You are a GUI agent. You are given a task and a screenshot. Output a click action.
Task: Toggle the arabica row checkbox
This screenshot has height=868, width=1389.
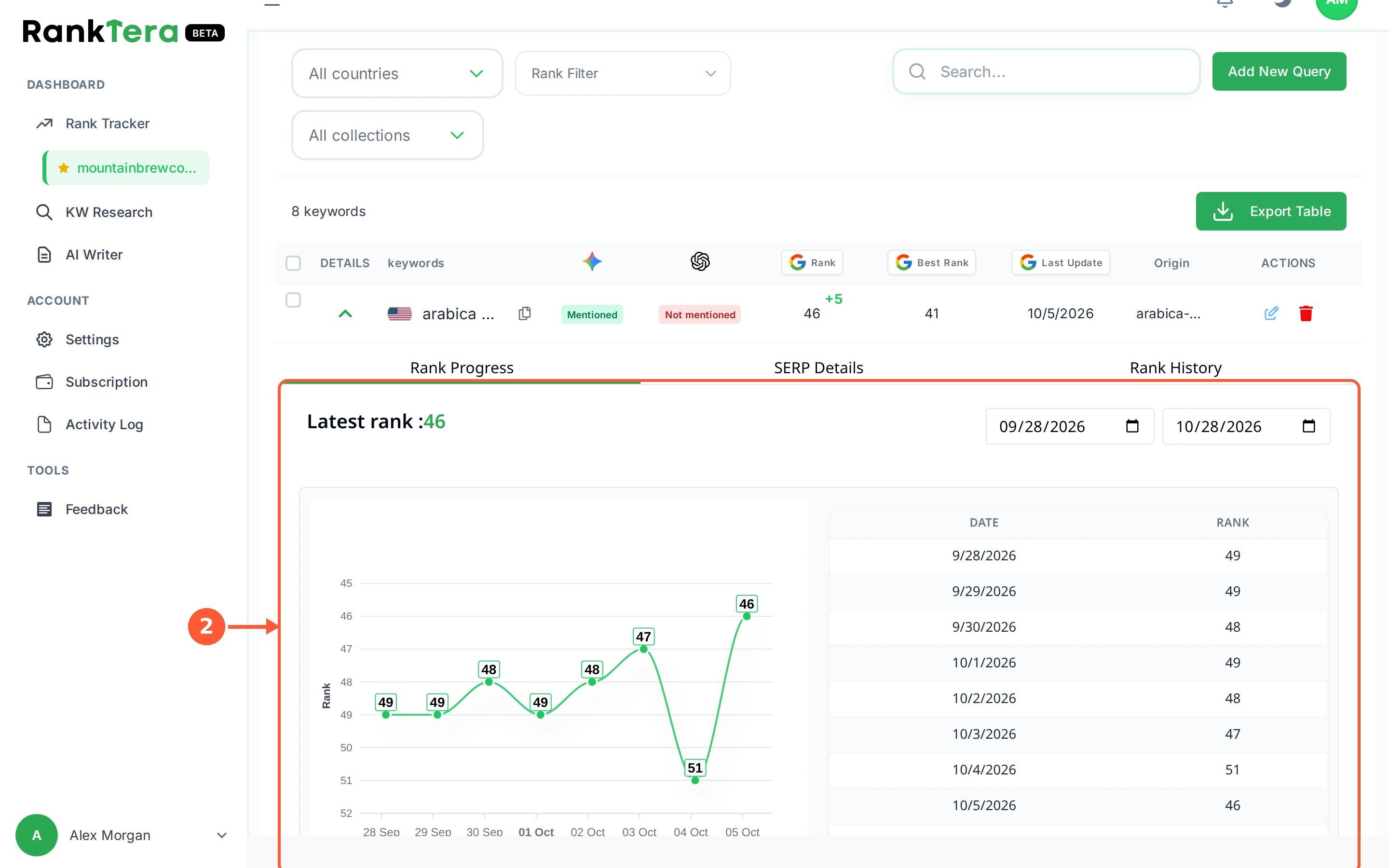(293, 299)
